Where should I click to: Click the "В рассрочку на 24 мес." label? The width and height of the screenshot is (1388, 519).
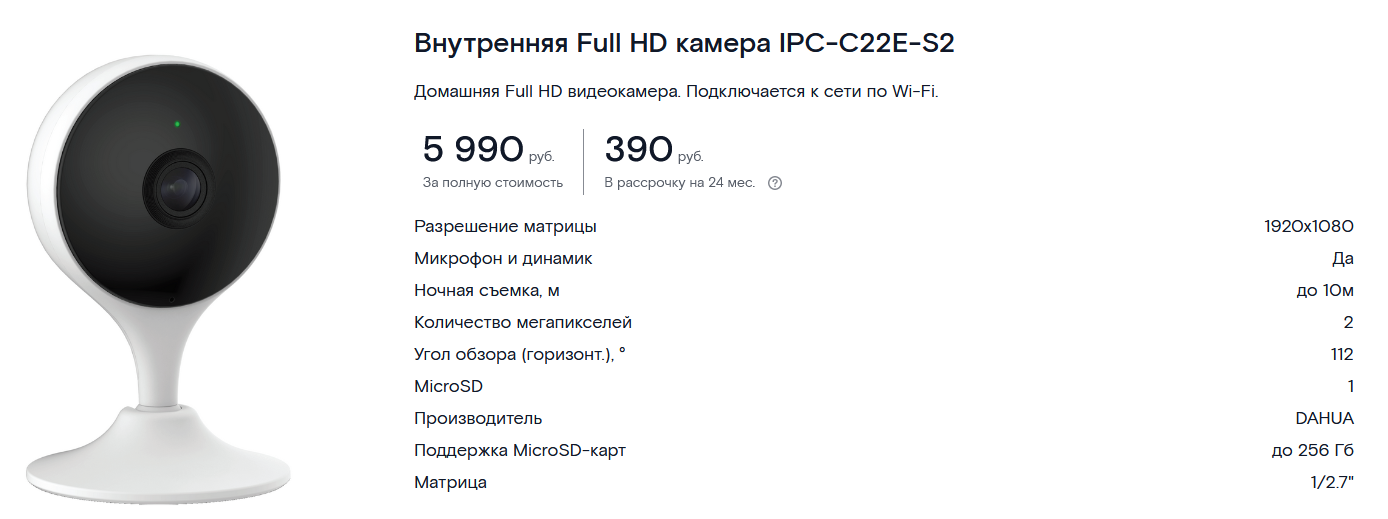(679, 183)
